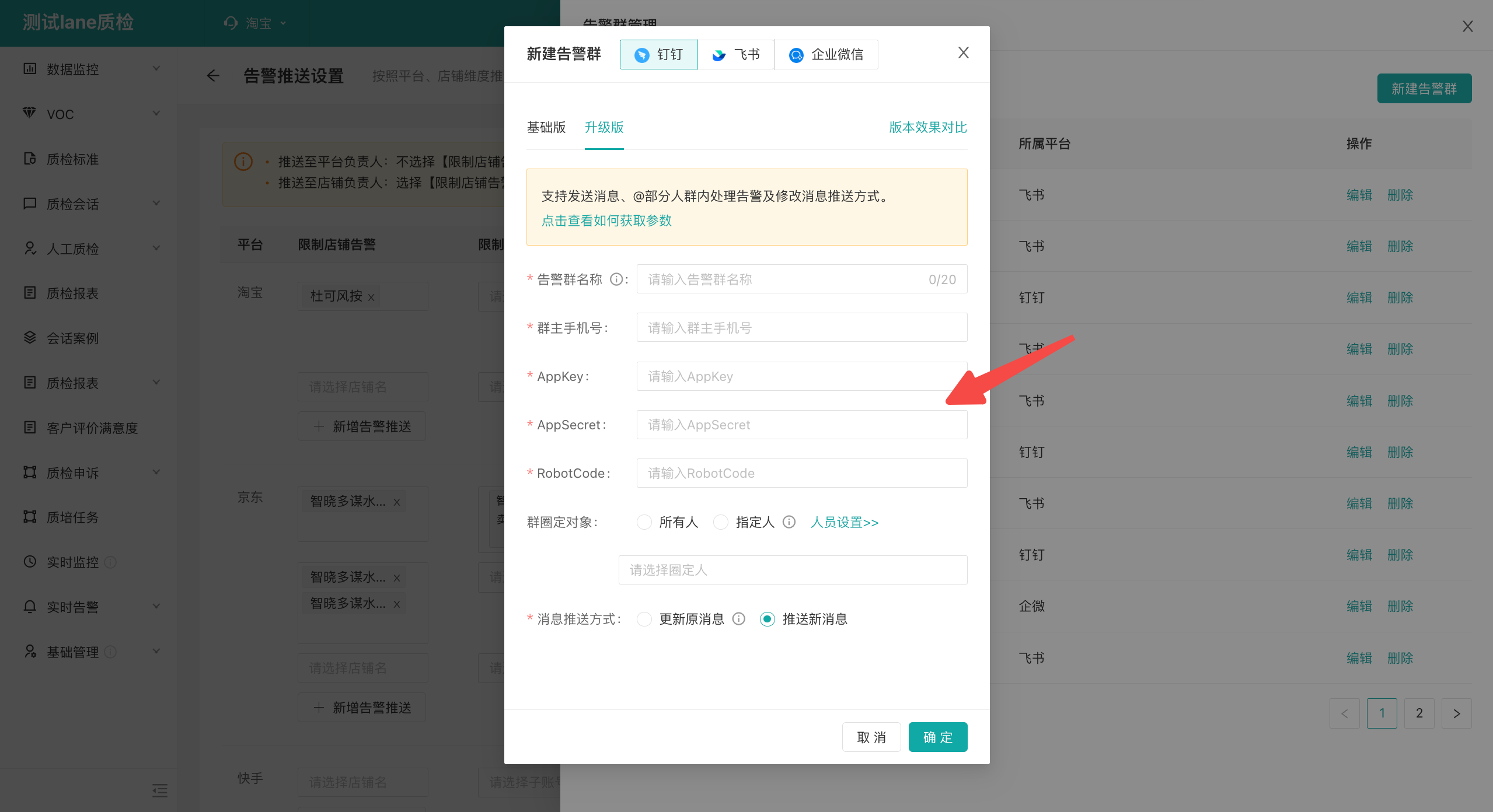Image resolution: width=1493 pixels, height=812 pixels.
Task: Click the 确定 button
Action: pyautogui.click(x=938, y=737)
